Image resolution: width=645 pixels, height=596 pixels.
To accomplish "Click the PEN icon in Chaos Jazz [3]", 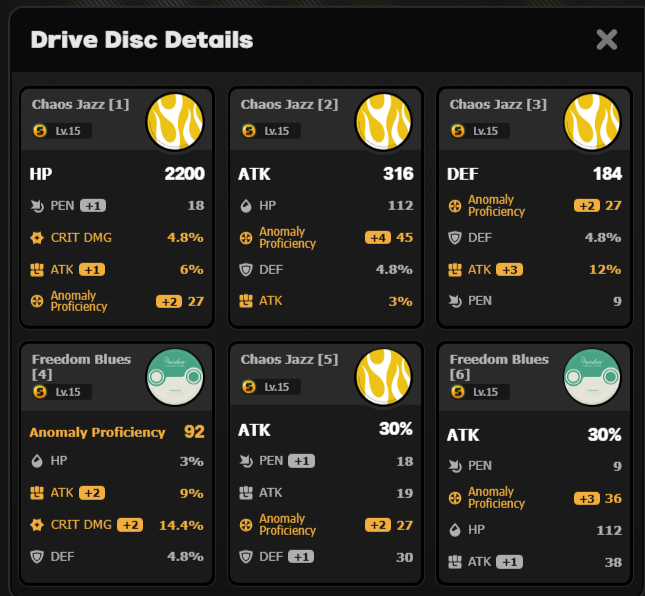I will [x=455, y=301].
